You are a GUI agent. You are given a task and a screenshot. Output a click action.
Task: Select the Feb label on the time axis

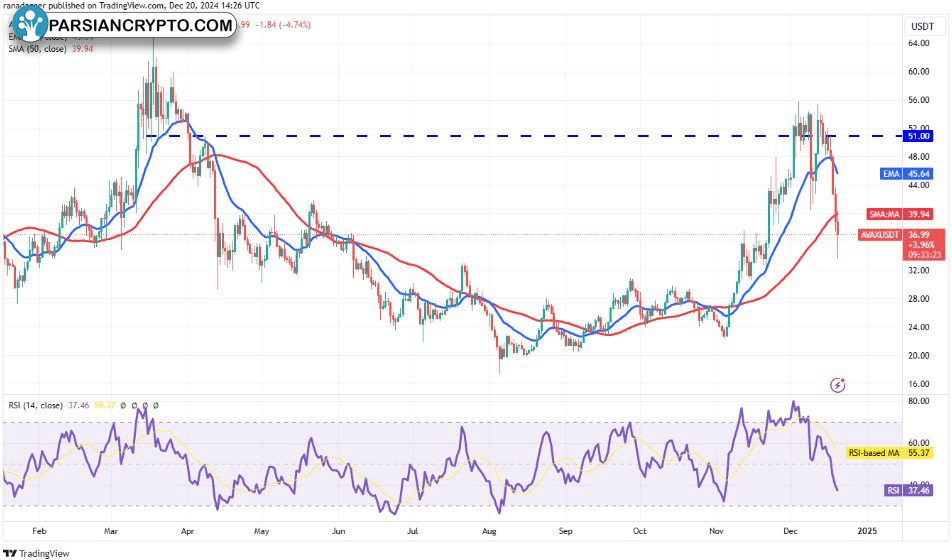[x=39, y=531]
